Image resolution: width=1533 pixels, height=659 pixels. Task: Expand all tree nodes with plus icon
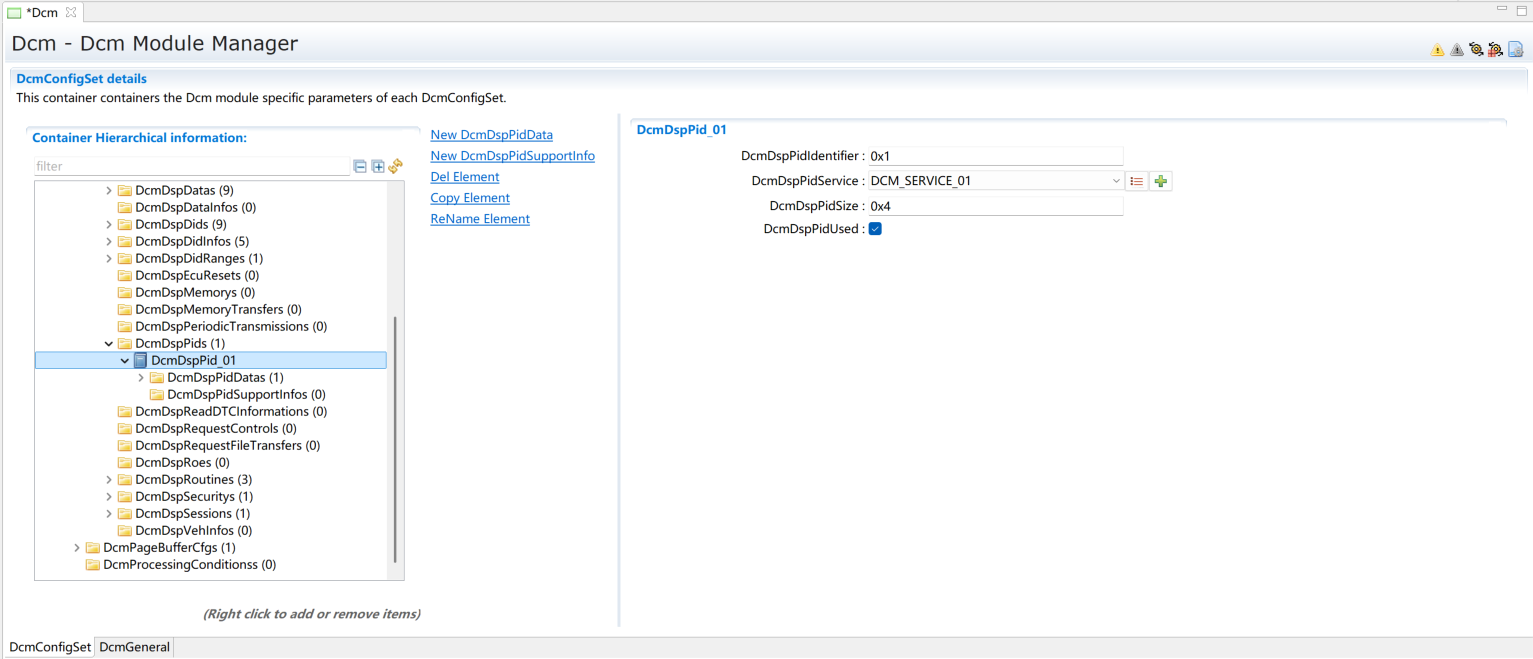click(378, 167)
